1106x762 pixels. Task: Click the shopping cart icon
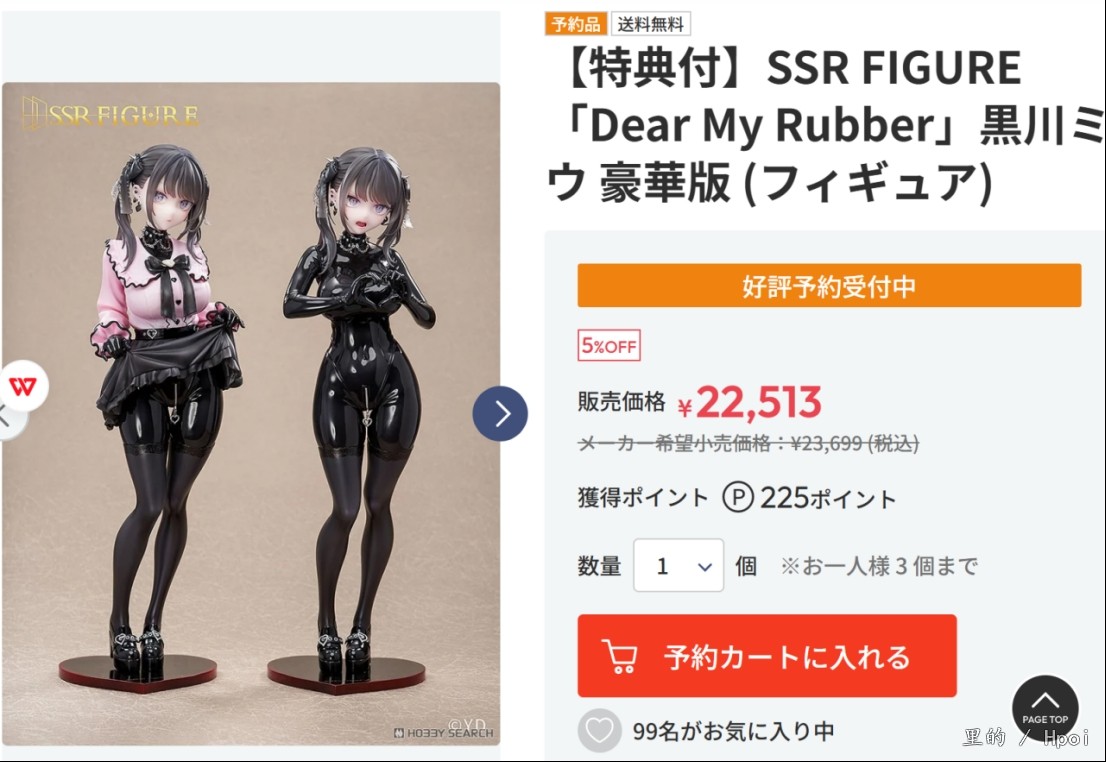[619, 656]
